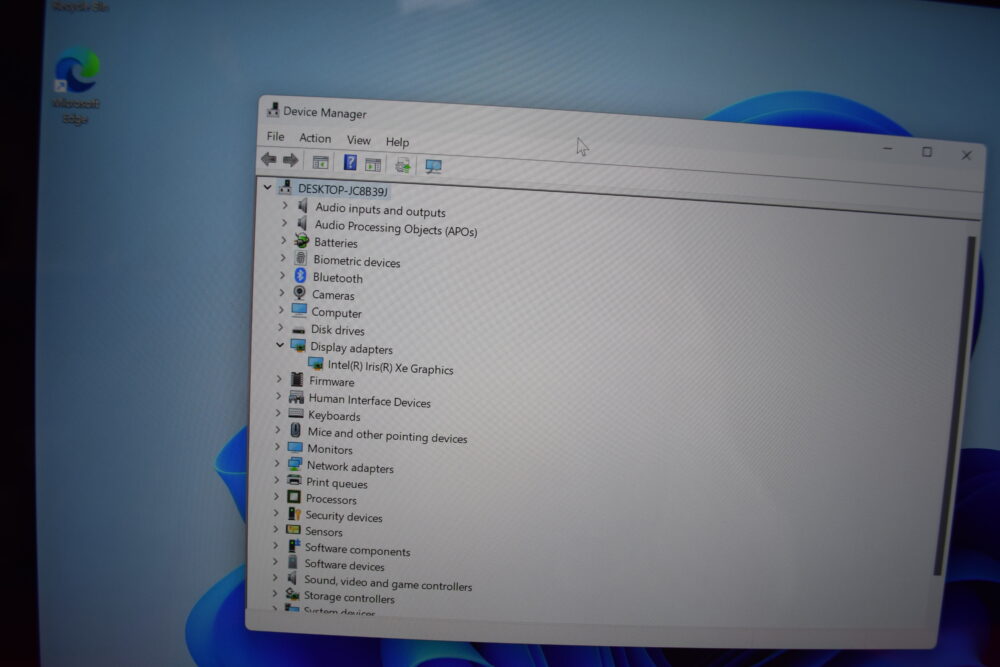Screen dimensions: 1000x667
Task: Click the Bluetooth category icon
Action: 300,275
